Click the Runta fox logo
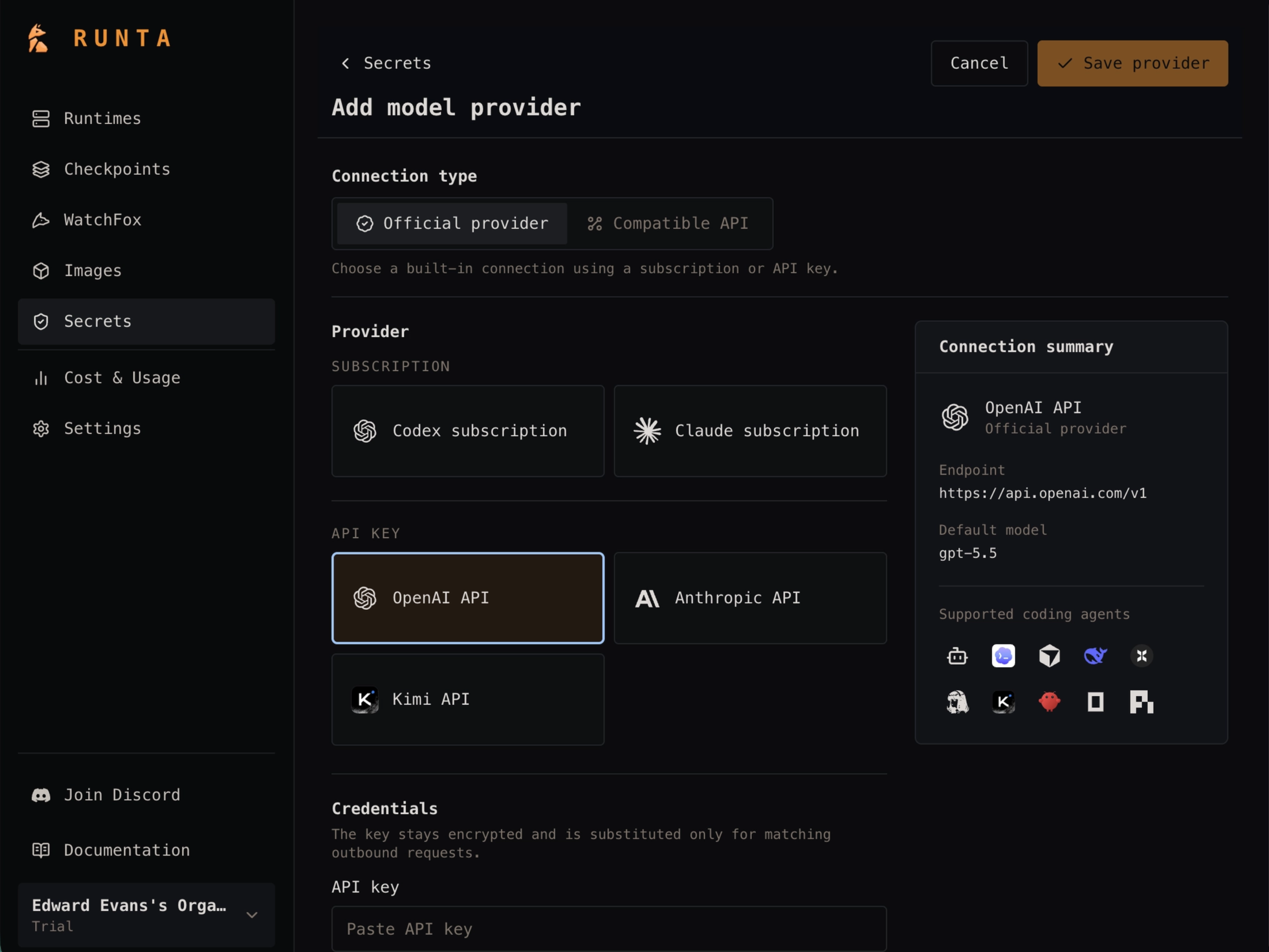Viewport: 1269px width, 952px height. [x=38, y=38]
